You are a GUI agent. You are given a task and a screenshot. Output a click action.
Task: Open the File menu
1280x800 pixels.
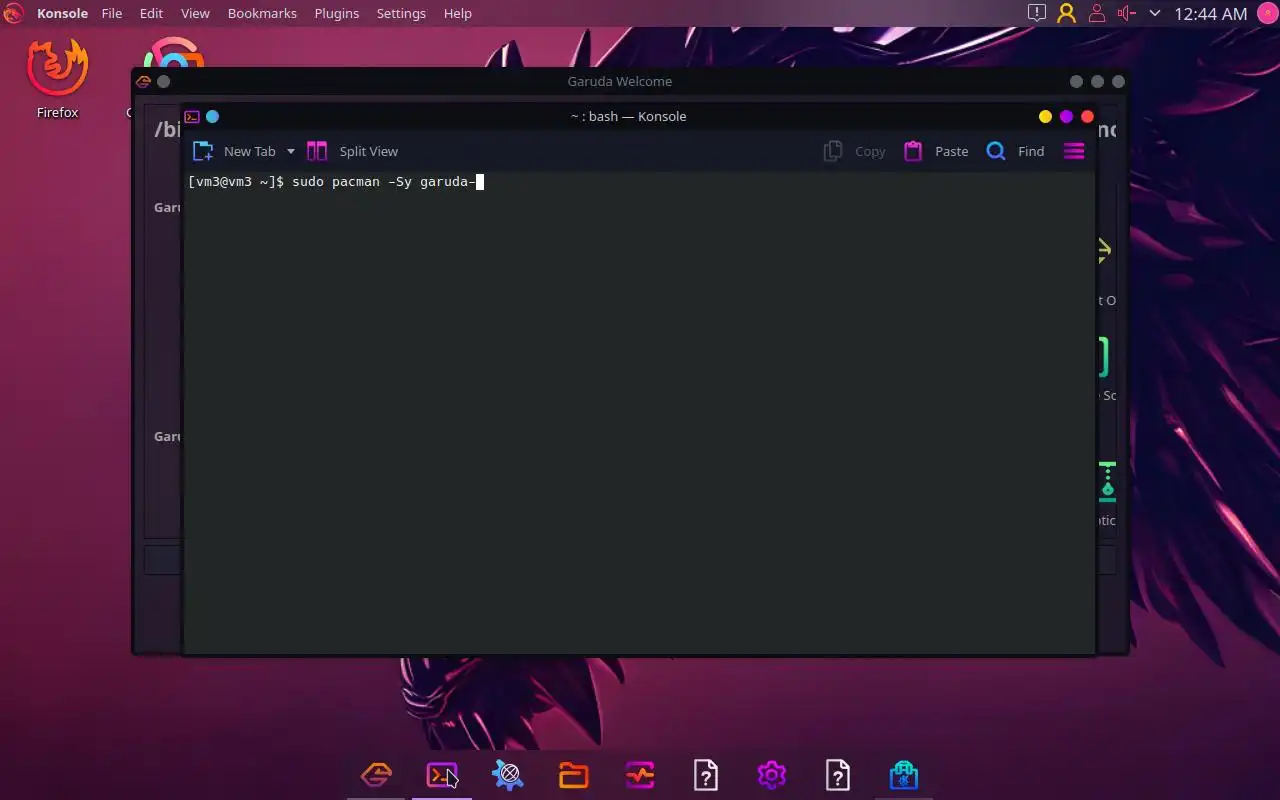[x=111, y=13]
